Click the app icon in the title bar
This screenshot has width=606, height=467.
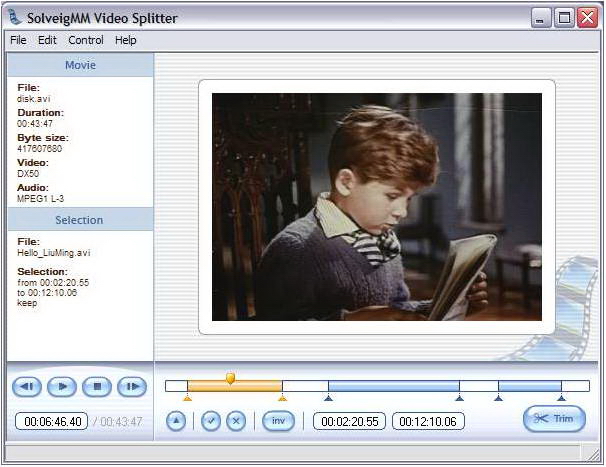click(x=15, y=17)
